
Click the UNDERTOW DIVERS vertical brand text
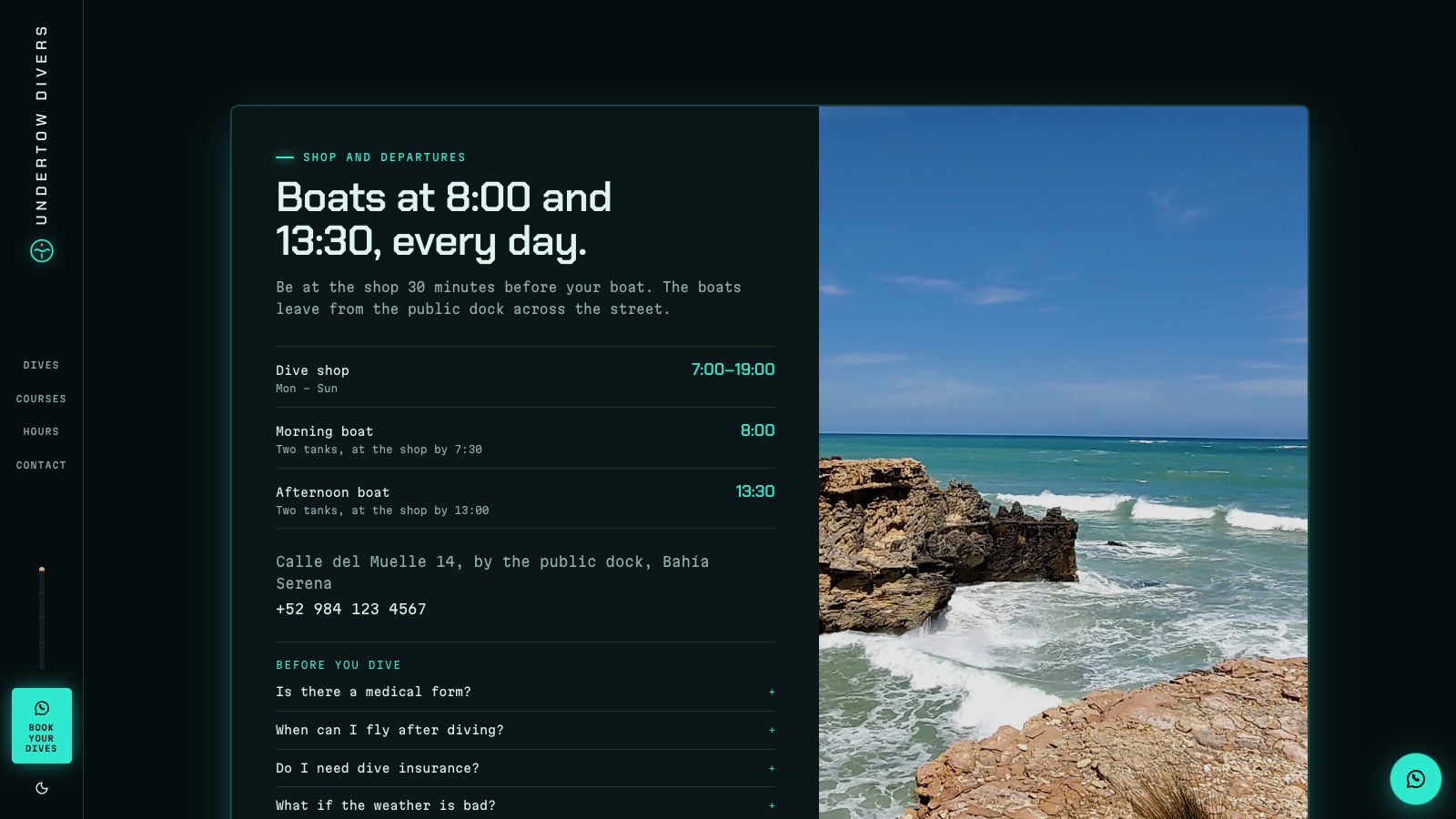(41, 125)
